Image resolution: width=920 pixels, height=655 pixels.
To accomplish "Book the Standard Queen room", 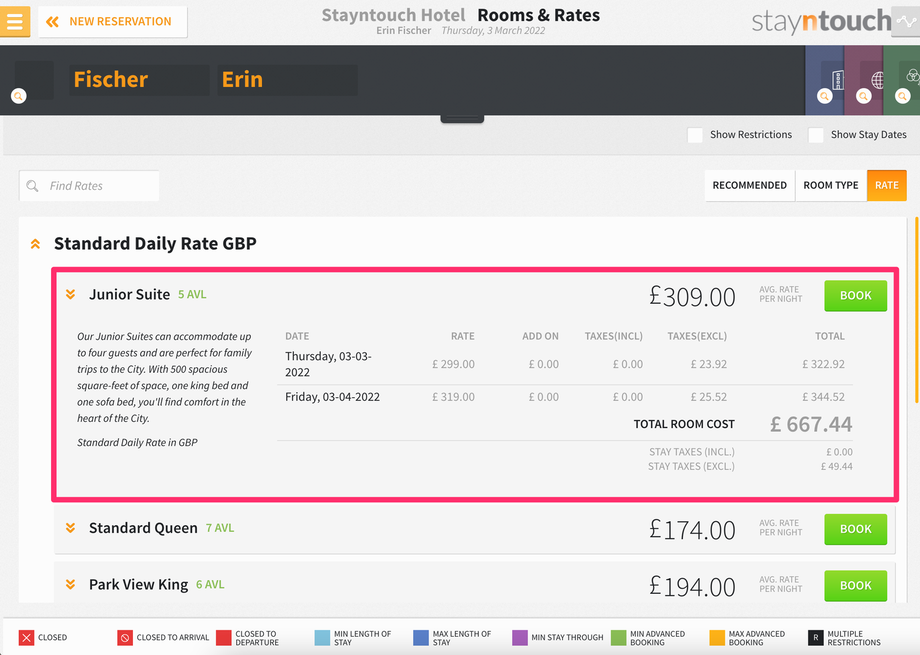I will [855, 529].
